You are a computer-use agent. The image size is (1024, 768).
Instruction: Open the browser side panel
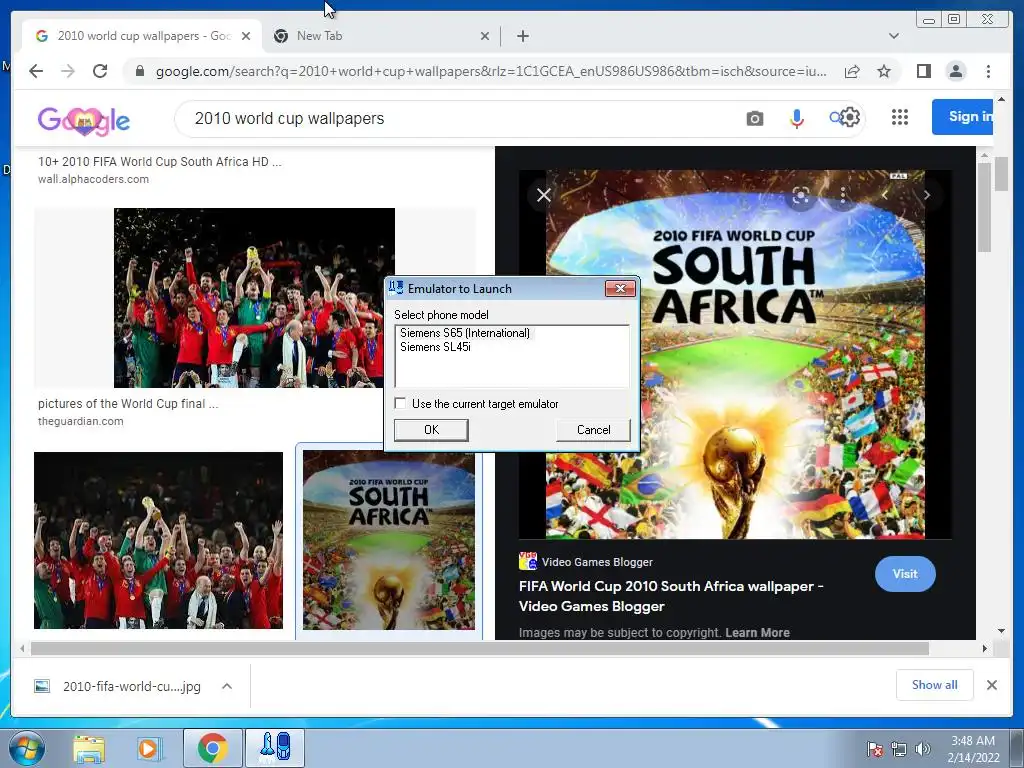coord(923,71)
